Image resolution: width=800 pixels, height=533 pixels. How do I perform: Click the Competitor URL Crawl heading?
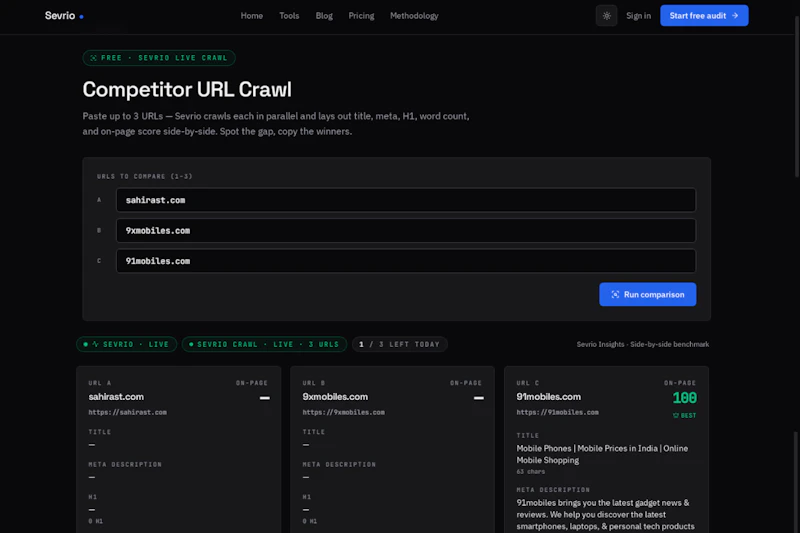187,90
